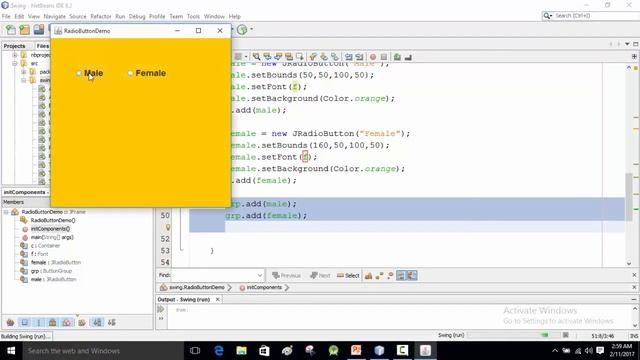
Task: Click the Sort by Name icon at far right of Members toolbar
Action: tap(111, 322)
